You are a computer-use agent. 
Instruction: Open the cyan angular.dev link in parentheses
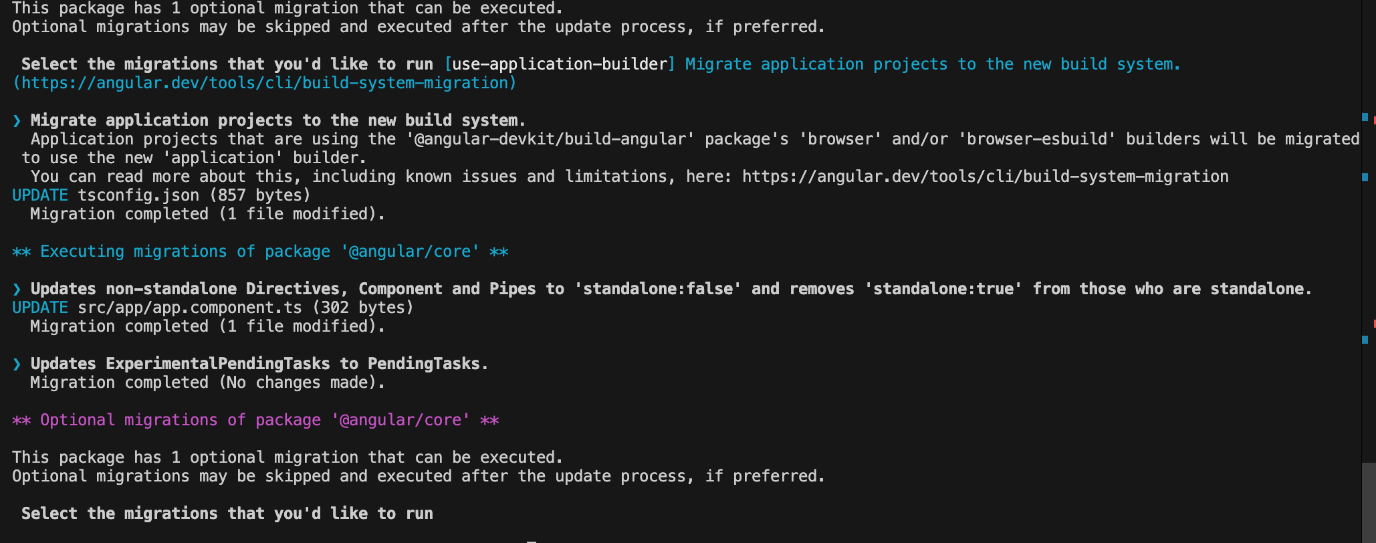[264, 83]
